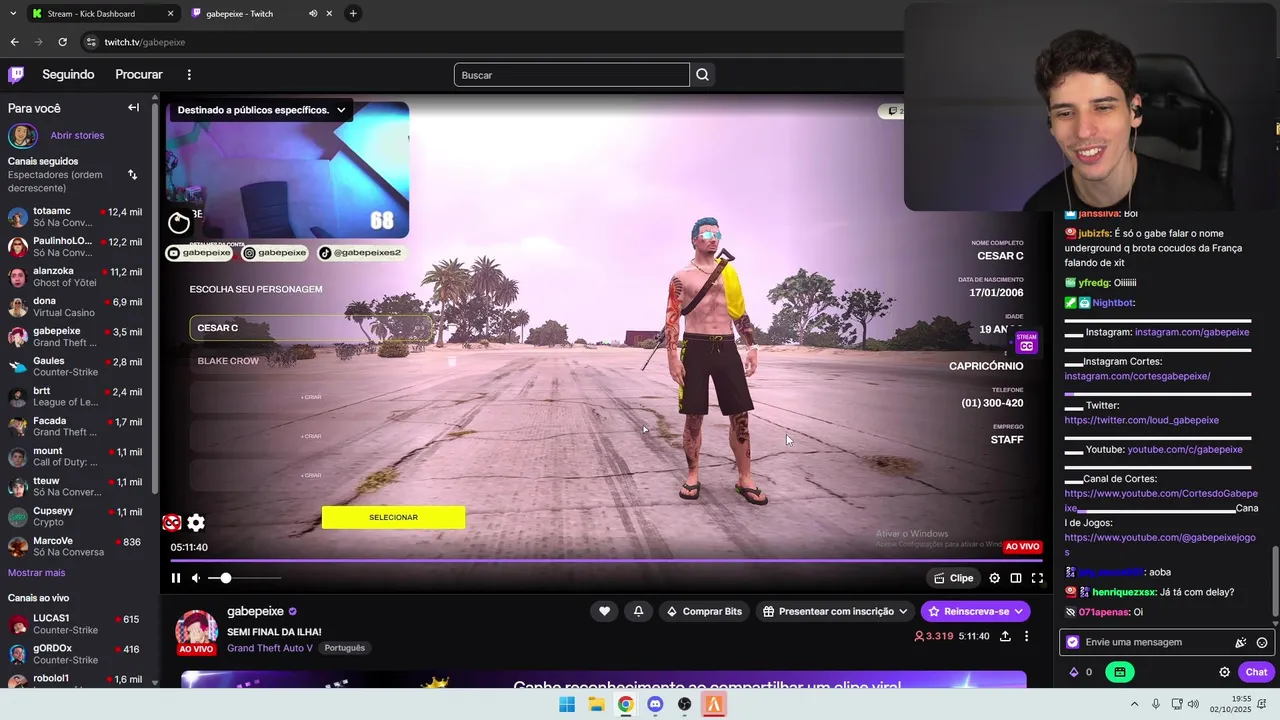Sort followed channels by viewers
The width and height of the screenshot is (1280, 720).
tap(132, 175)
